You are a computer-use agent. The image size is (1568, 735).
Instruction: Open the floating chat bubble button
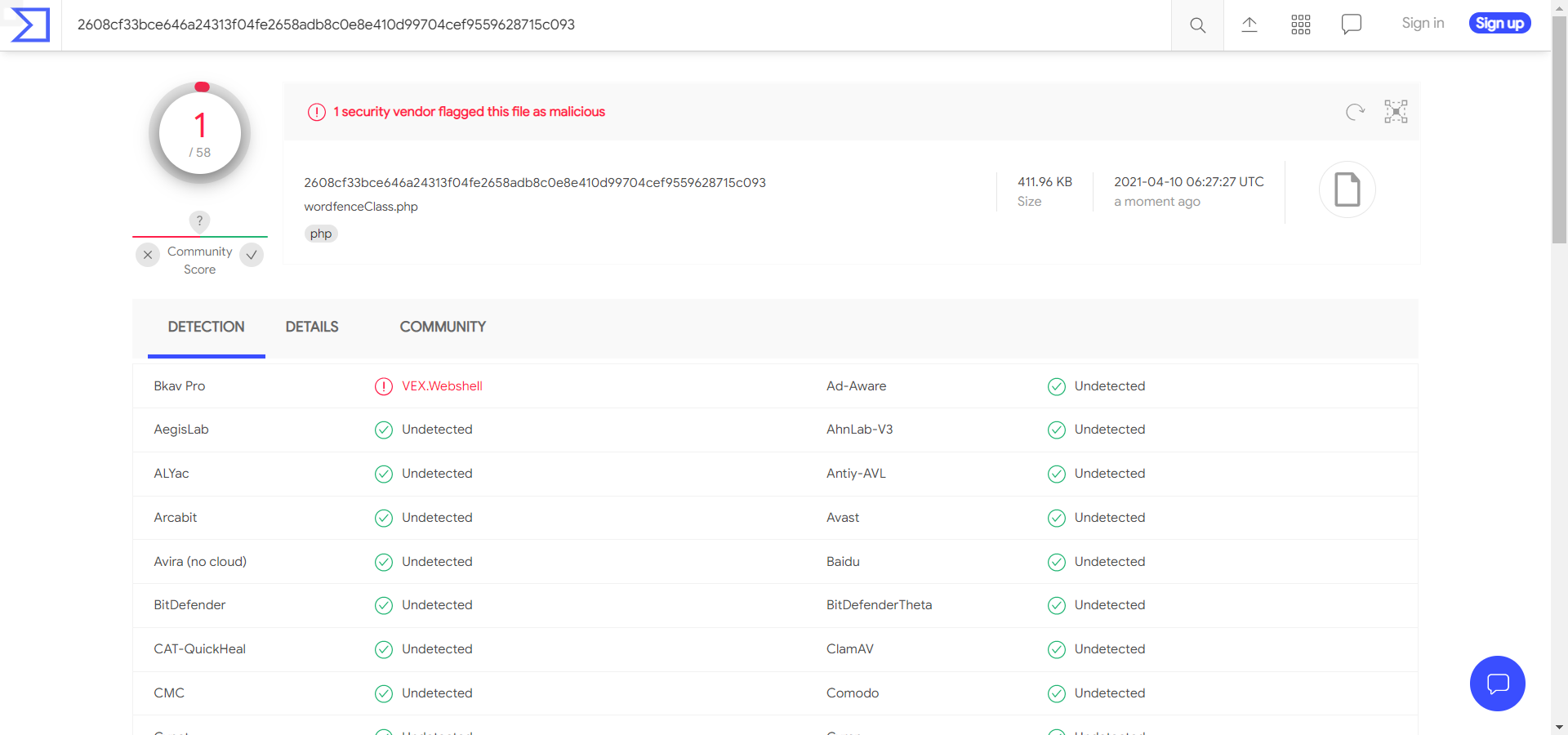point(1498,684)
